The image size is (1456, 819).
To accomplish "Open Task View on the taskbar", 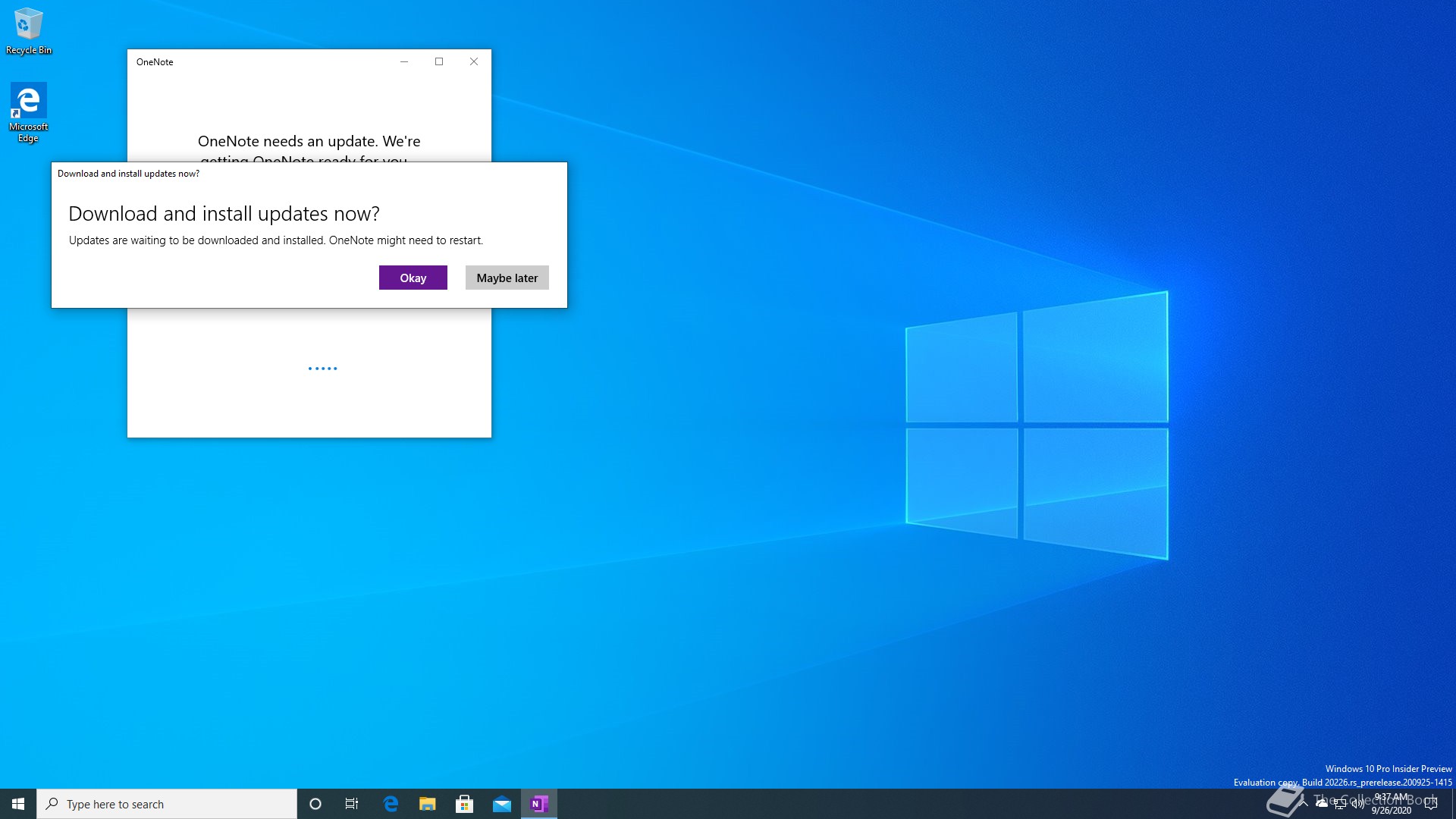I will (x=352, y=804).
